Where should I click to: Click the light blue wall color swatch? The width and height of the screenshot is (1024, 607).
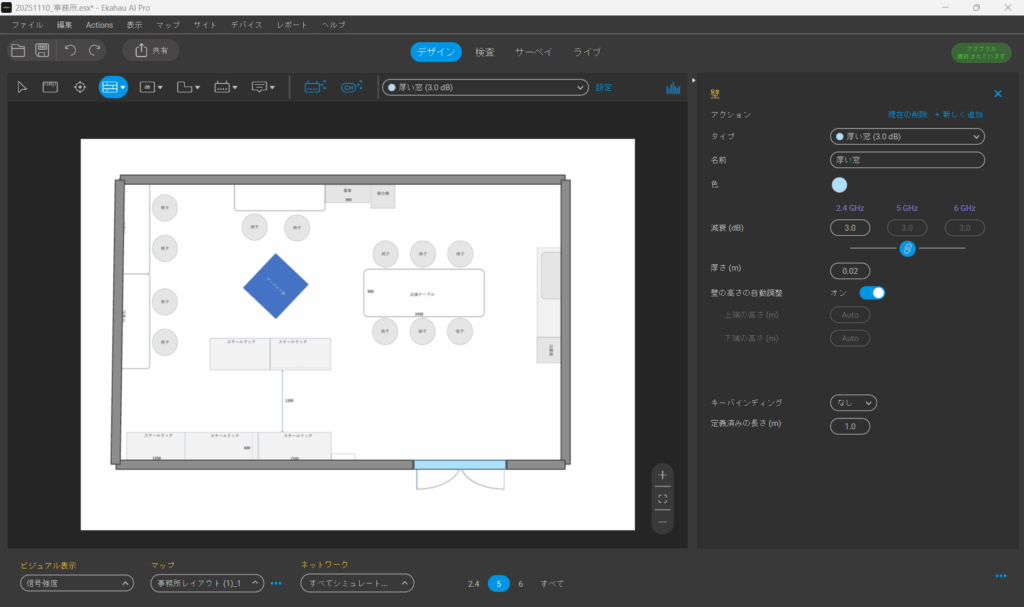coord(839,185)
